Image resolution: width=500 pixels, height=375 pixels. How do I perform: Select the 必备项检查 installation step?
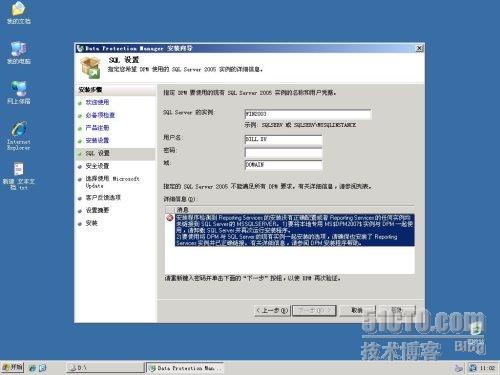100,115
